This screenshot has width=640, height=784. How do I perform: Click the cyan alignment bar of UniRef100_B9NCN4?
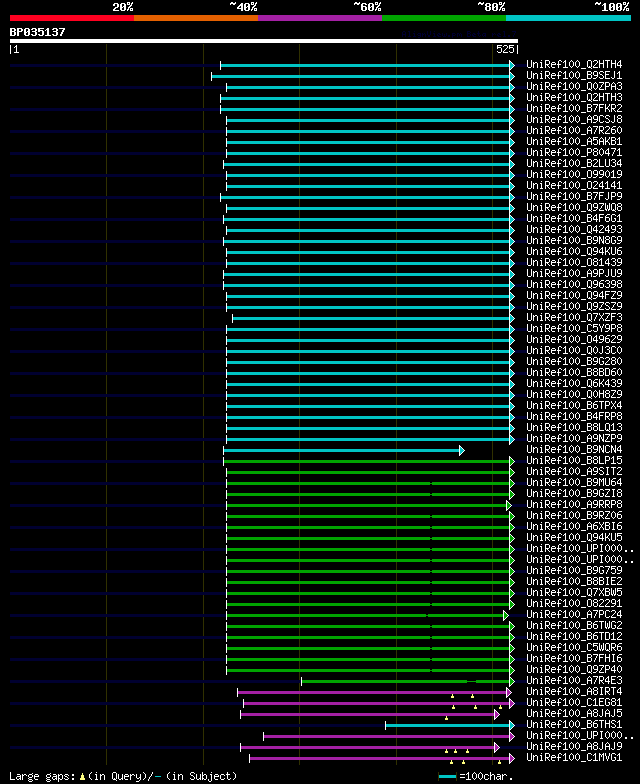[342, 450]
